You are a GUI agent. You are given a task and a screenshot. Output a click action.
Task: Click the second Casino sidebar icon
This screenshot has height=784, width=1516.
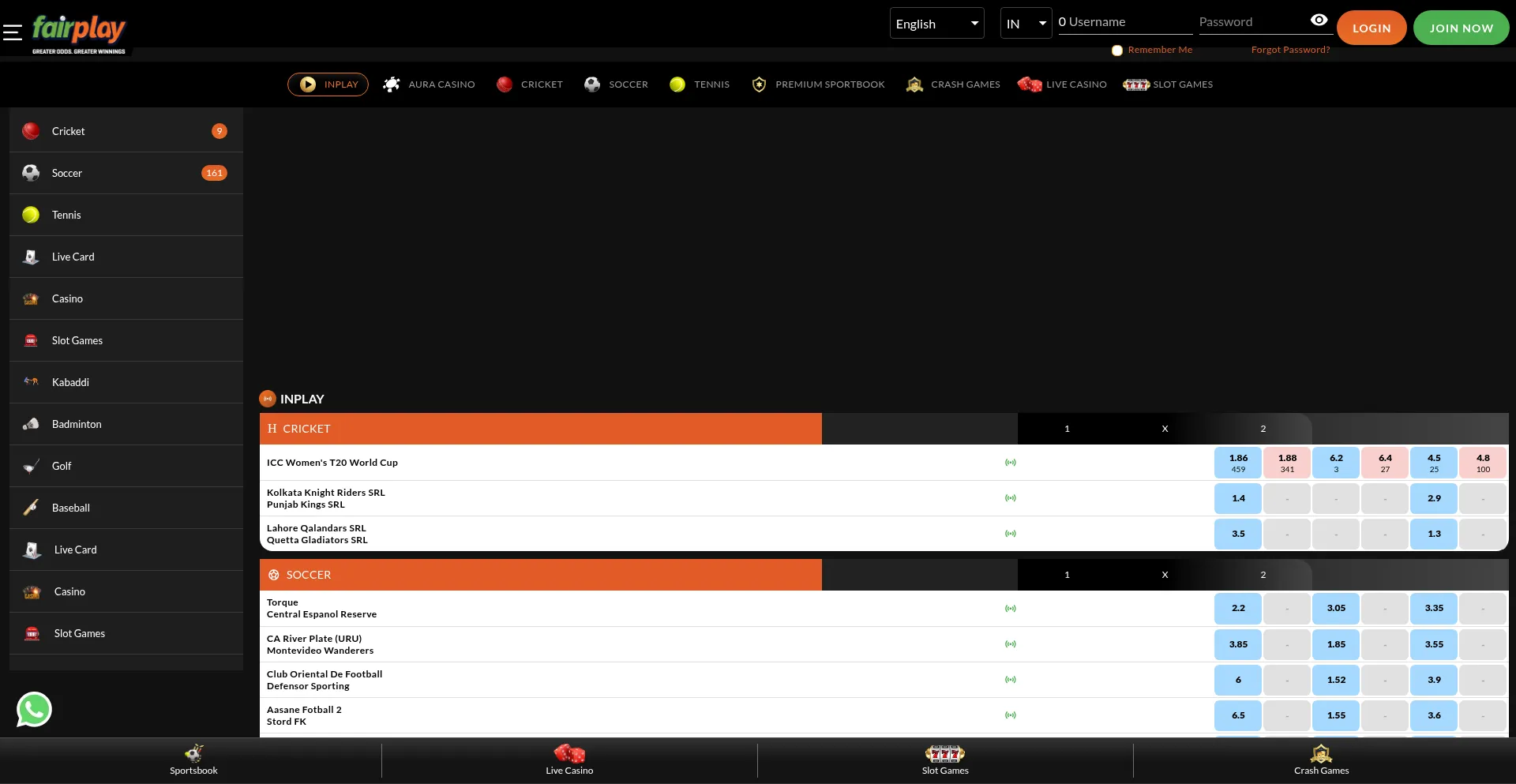click(x=32, y=591)
